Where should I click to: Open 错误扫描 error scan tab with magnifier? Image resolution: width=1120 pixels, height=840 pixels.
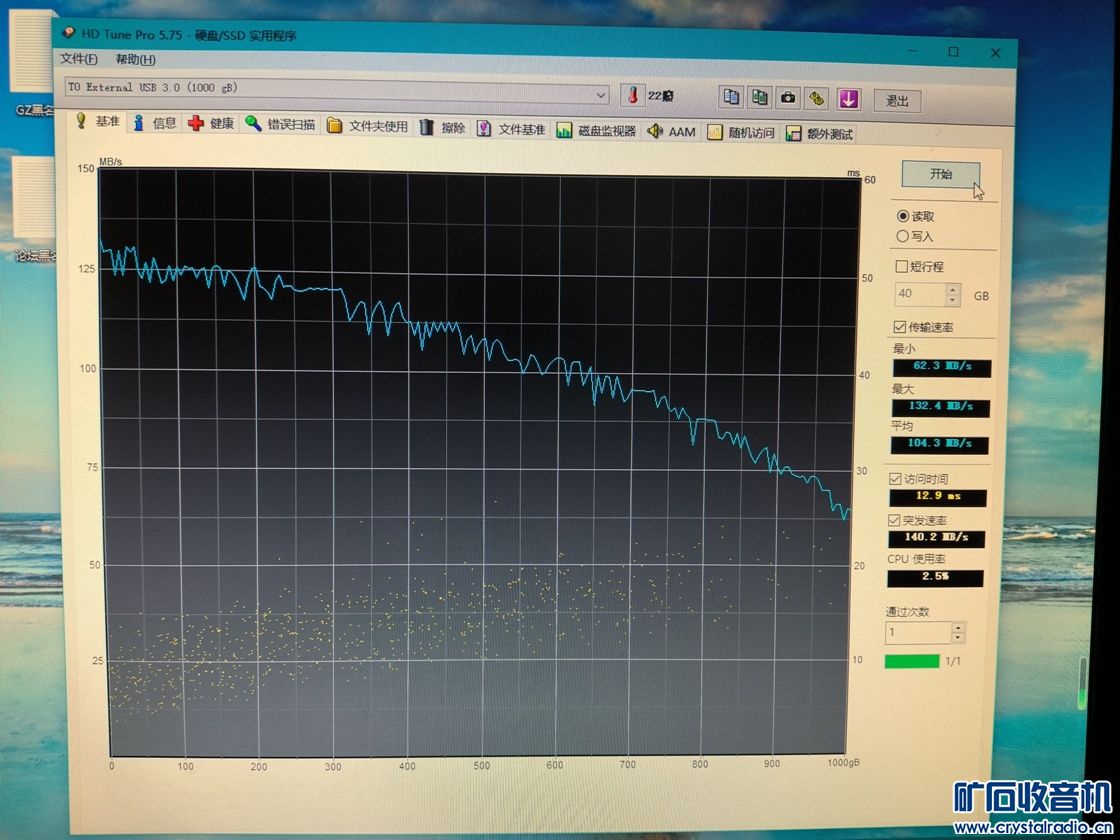(x=279, y=124)
